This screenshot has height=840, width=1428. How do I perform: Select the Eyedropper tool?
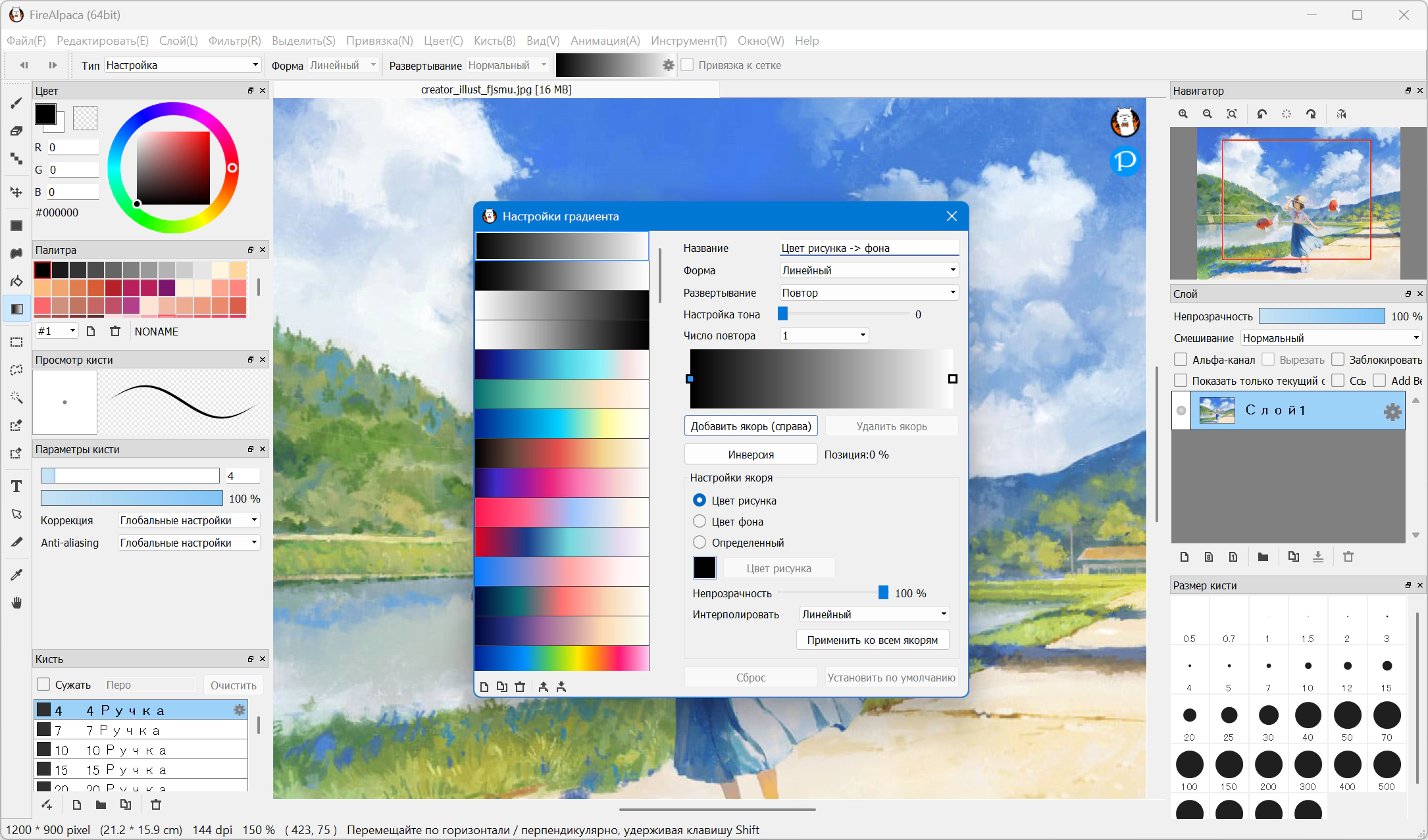pyautogui.click(x=16, y=575)
